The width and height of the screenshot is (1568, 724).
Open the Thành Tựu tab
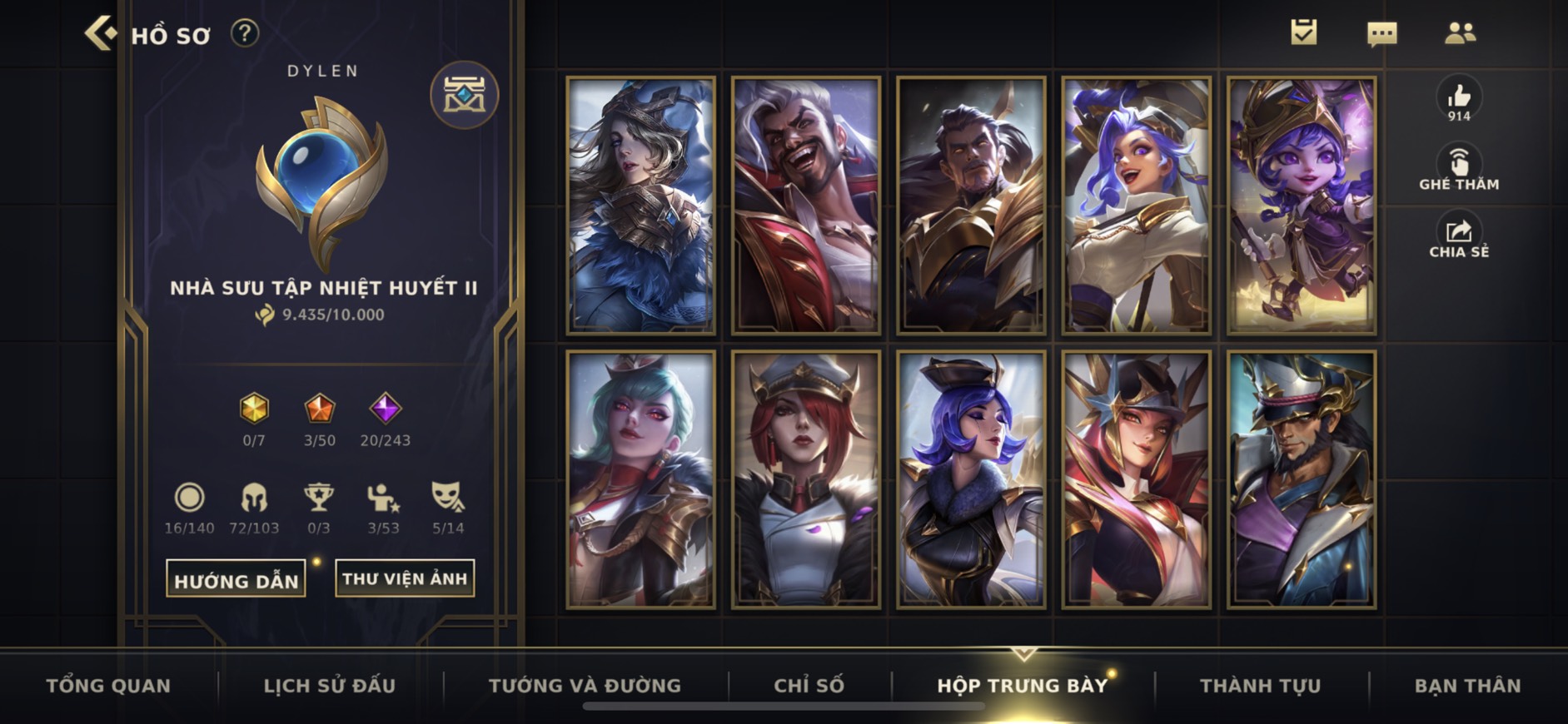[x=1260, y=686]
